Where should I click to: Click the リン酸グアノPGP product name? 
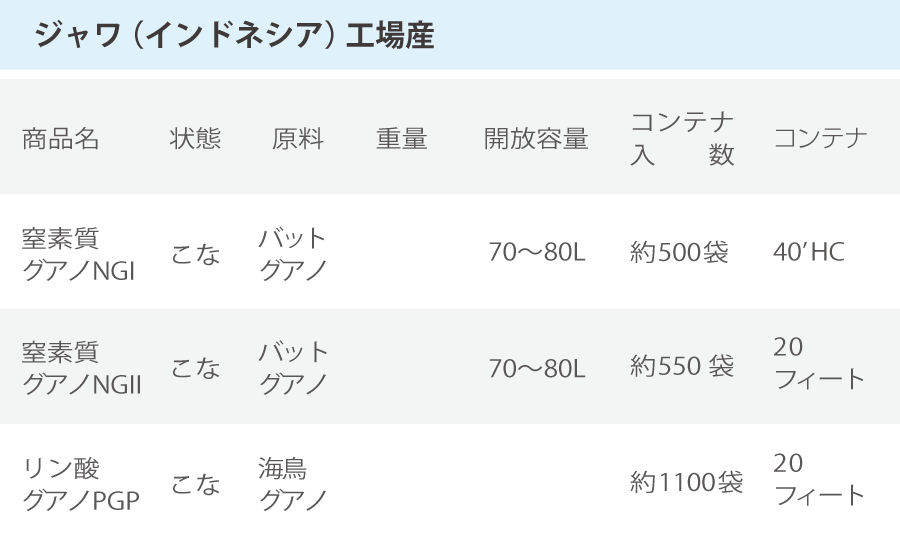pyautogui.click(x=80, y=484)
